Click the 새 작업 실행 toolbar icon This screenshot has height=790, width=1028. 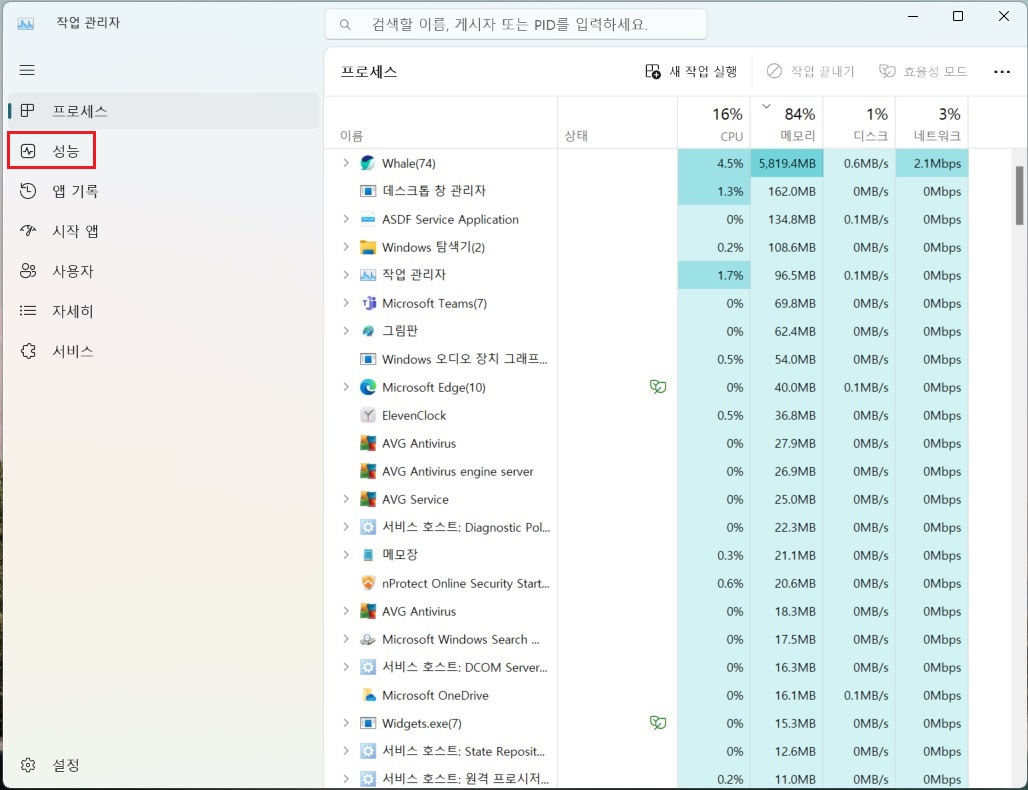(x=652, y=71)
